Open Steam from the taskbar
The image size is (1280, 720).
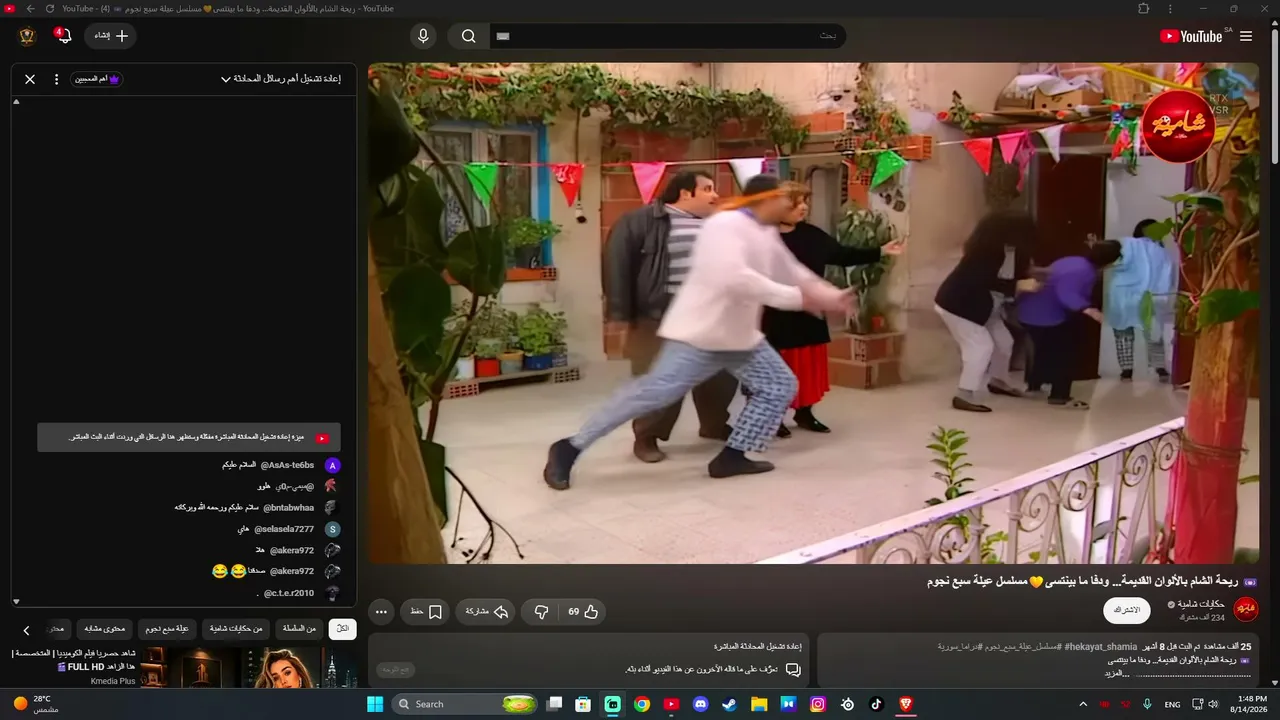click(x=730, y=704)
